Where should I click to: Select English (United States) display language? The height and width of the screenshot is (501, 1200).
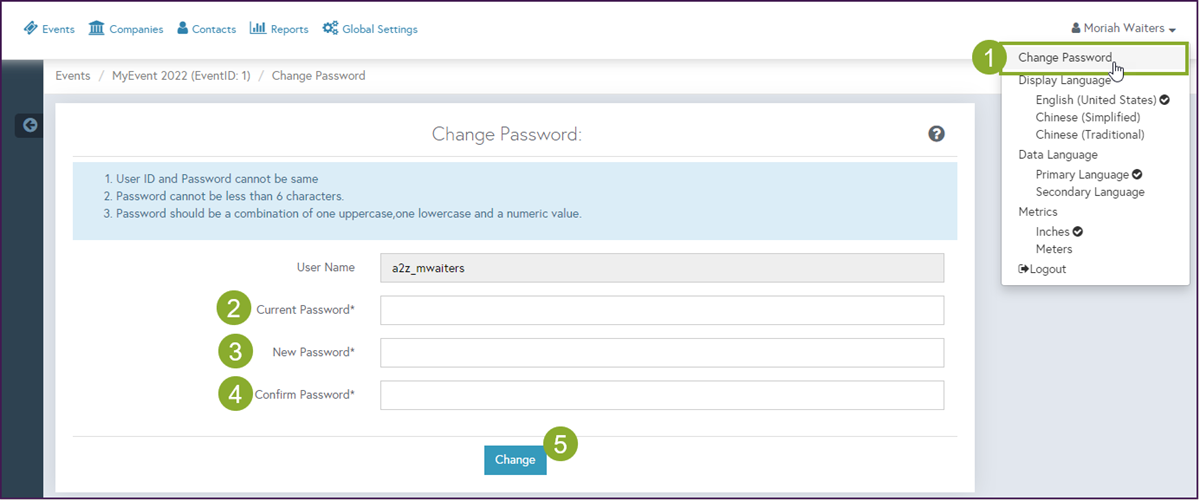pos(1095,100)
